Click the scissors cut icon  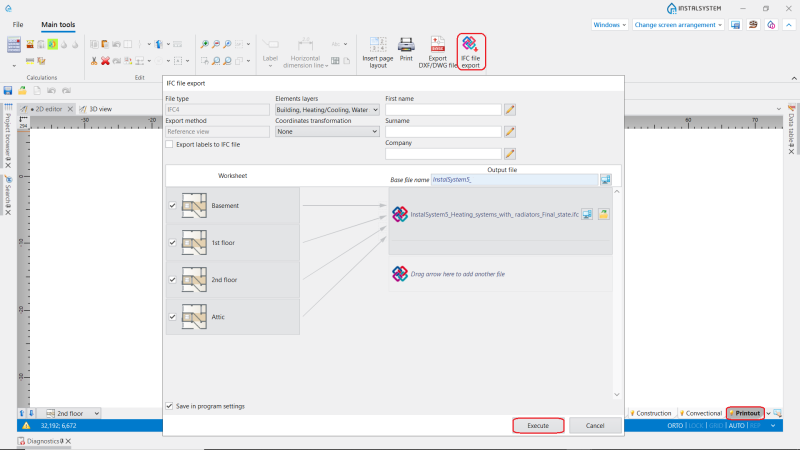[94, 61]
